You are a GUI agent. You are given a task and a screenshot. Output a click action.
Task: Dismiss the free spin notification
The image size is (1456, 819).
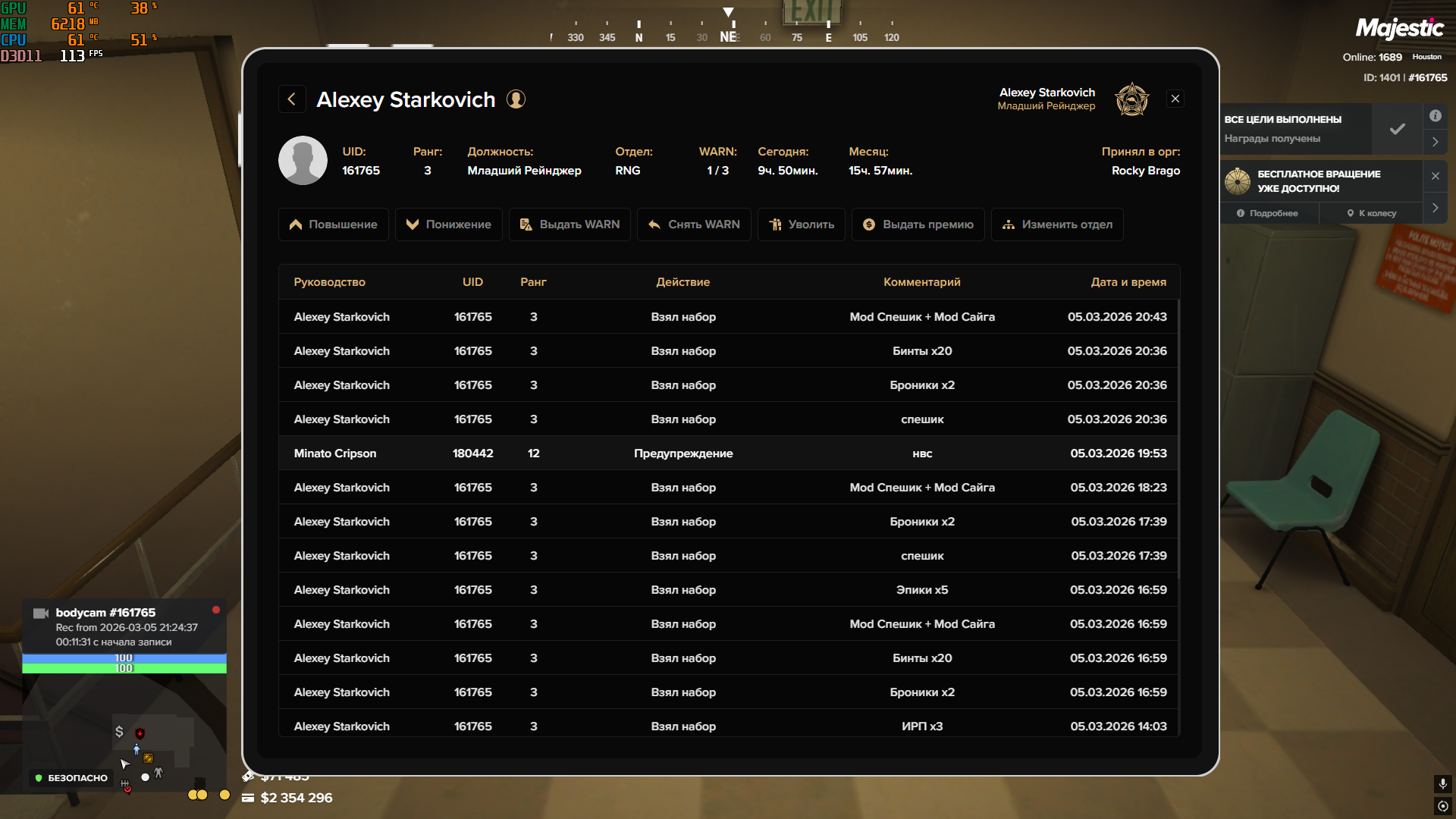point(1435,176)
